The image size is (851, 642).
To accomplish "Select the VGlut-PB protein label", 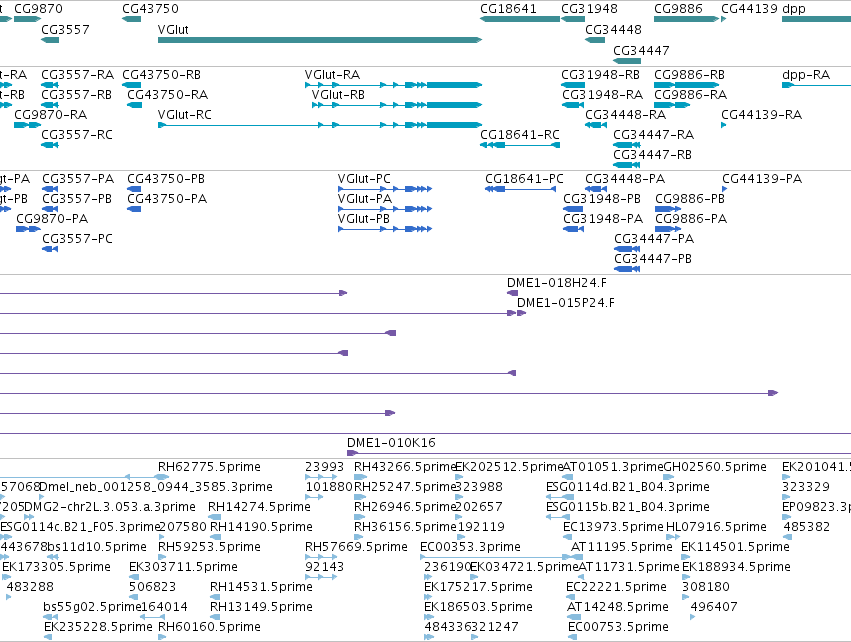I will pos(364,219).
